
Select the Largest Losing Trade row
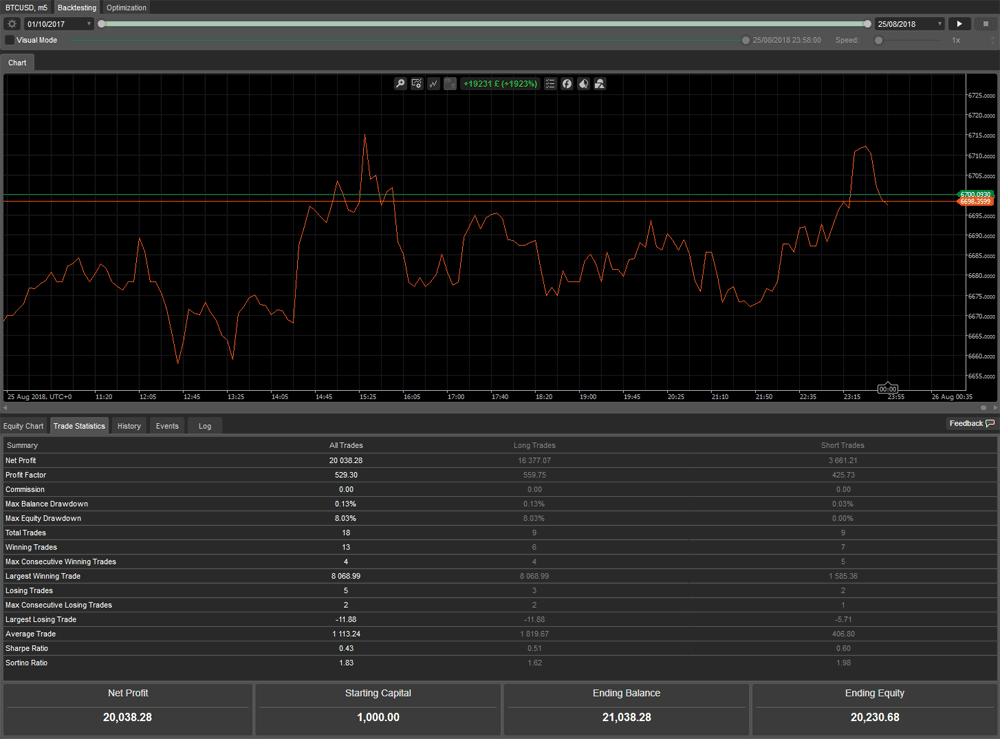click(500, 620)
